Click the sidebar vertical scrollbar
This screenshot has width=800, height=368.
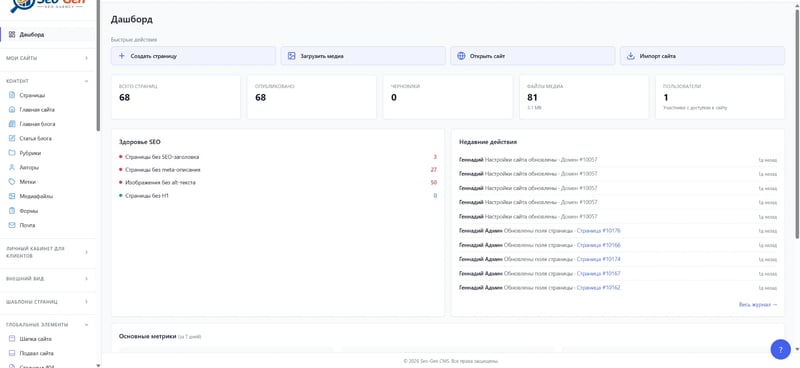[x=98, y=66]
